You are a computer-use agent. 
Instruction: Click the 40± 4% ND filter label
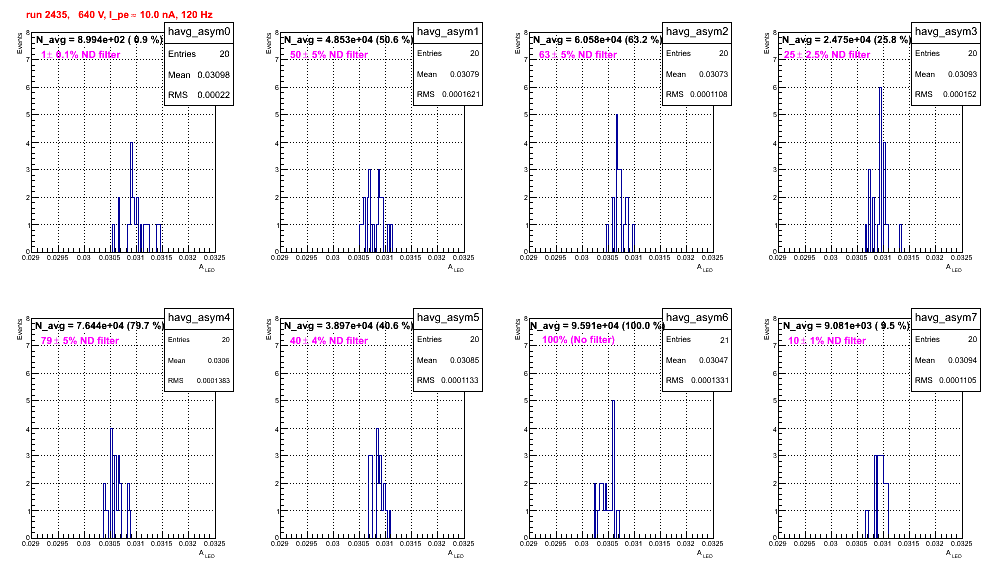click(x=329, y=341)
